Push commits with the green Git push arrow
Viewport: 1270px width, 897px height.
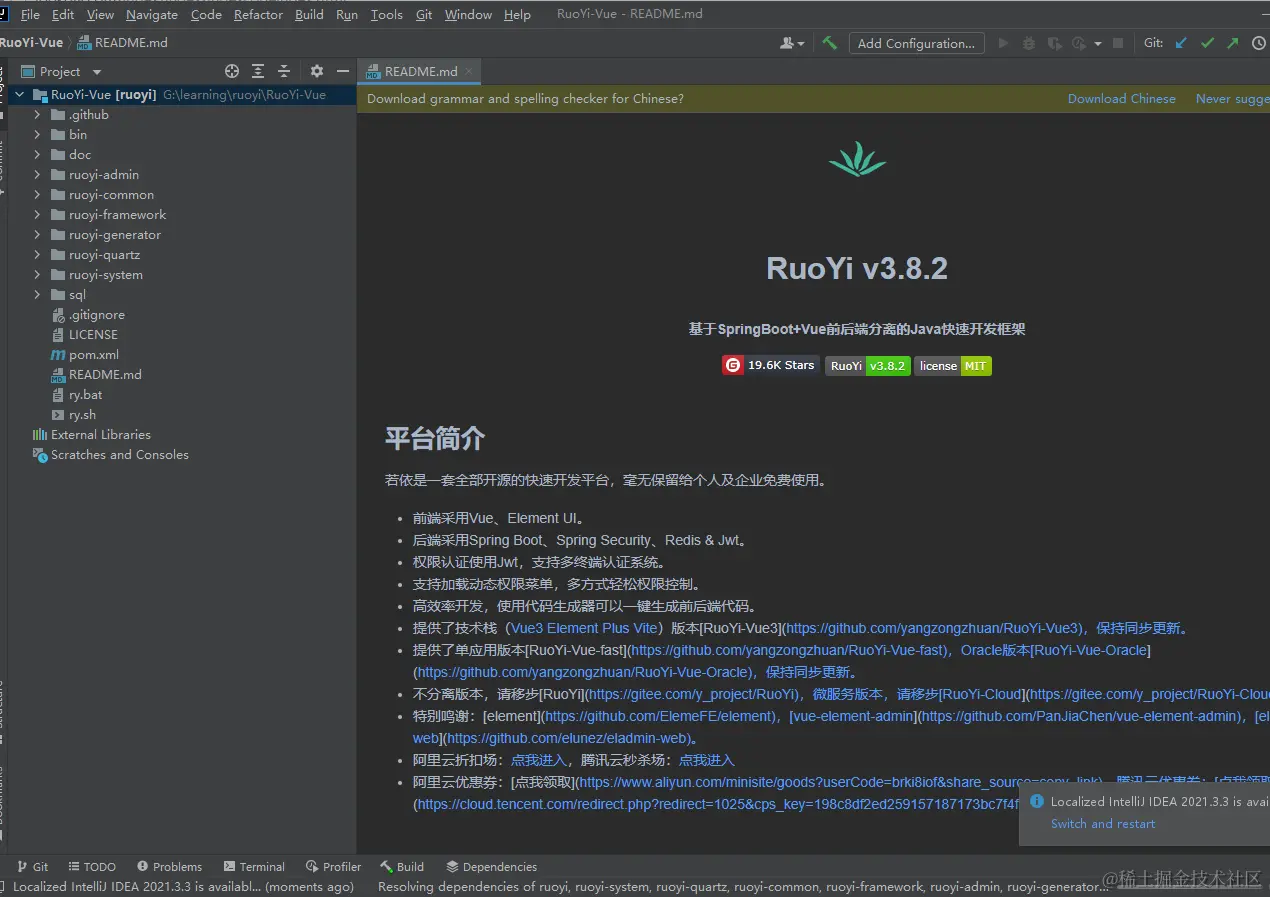(1232, 42)
